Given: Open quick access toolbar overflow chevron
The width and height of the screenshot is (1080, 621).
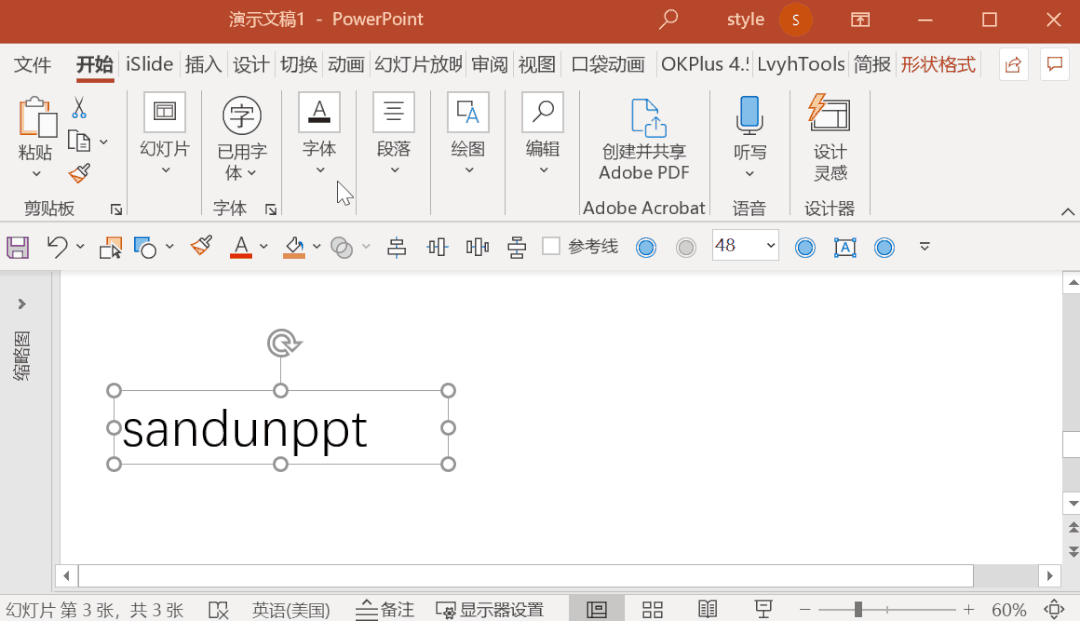Looking at the screenshot, I should click(924, 246).
